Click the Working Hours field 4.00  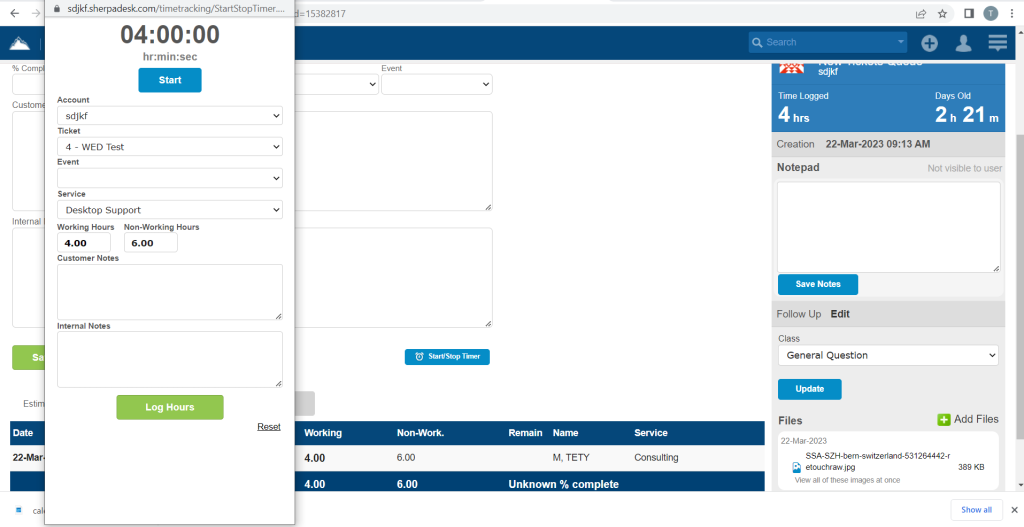pos(84,243)
